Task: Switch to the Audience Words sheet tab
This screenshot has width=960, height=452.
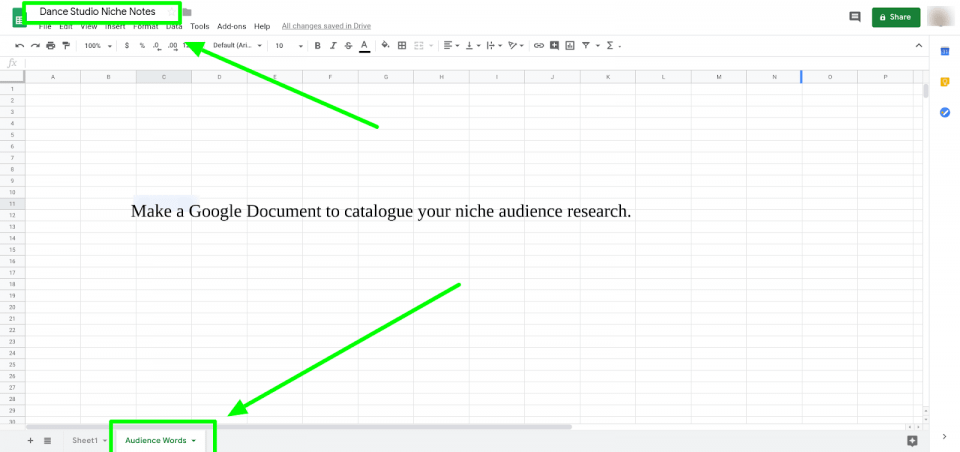Action: click(x=155, y=440)
